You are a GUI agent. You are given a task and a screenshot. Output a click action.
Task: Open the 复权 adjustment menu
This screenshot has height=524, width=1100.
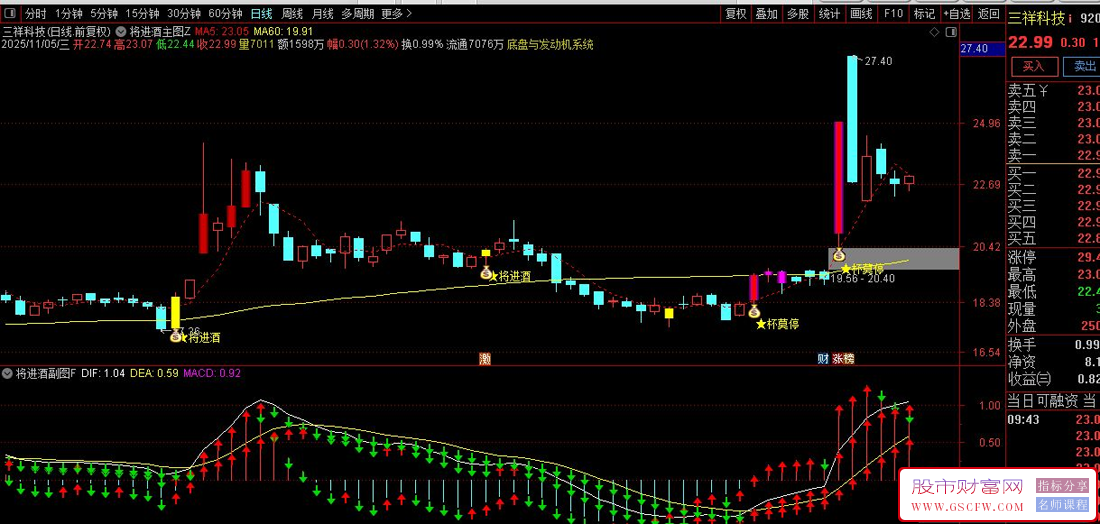coord(736,13)
